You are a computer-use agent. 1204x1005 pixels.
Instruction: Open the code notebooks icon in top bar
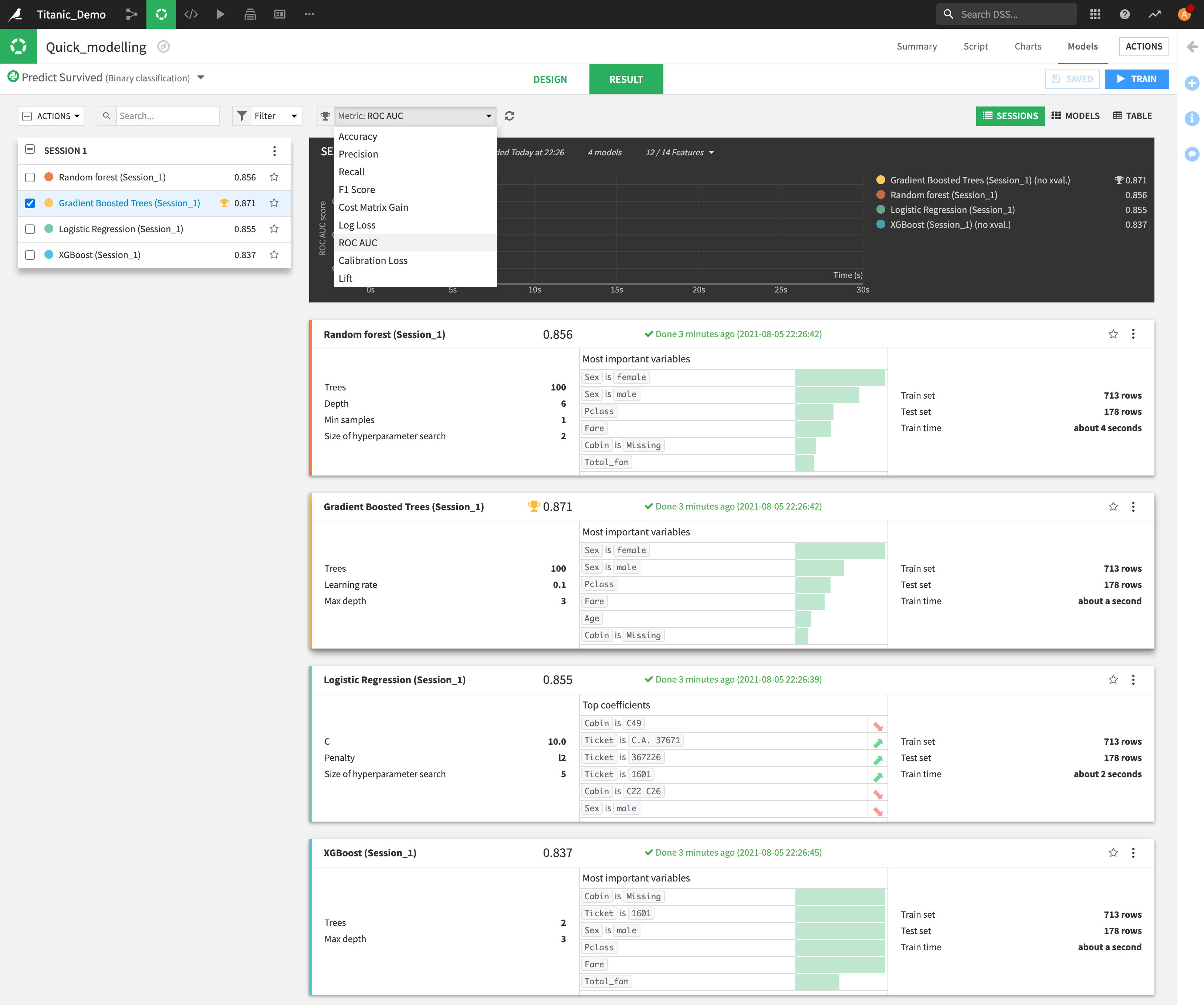coord(191,14)
